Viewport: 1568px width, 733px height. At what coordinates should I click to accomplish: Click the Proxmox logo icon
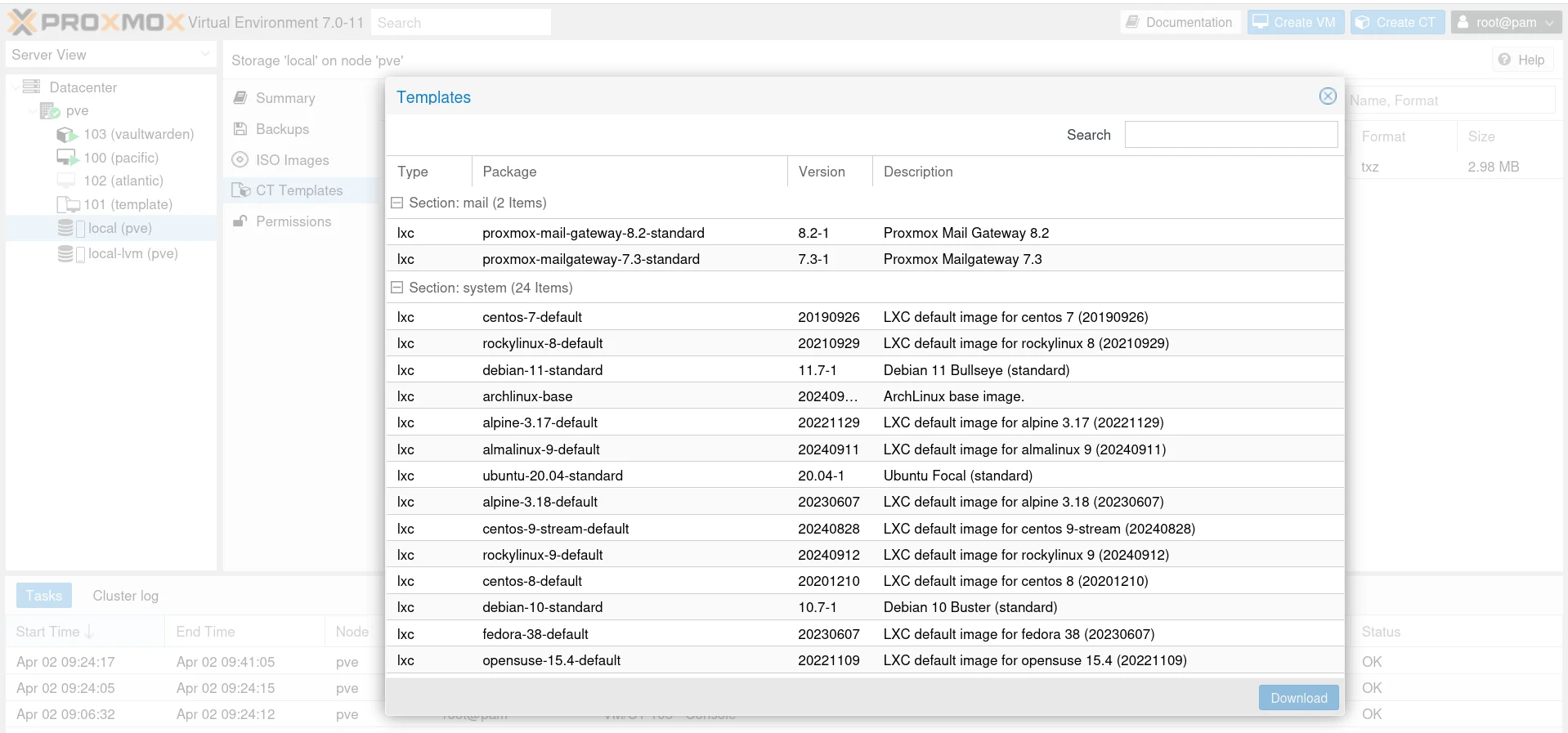click(22, 22)
